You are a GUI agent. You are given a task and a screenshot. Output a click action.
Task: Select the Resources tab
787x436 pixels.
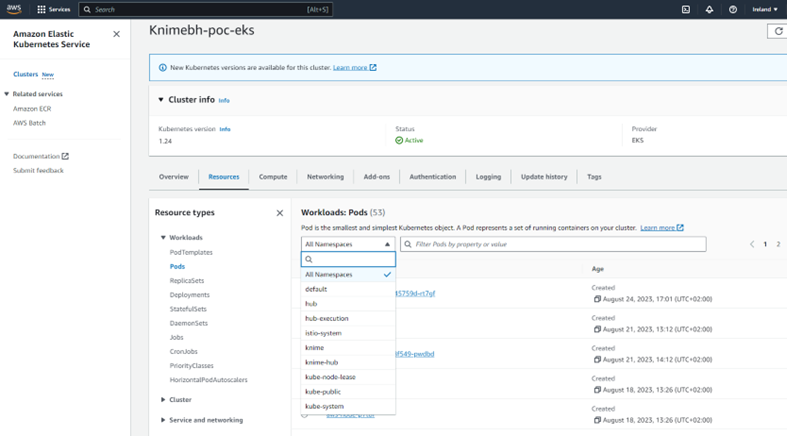224,177
